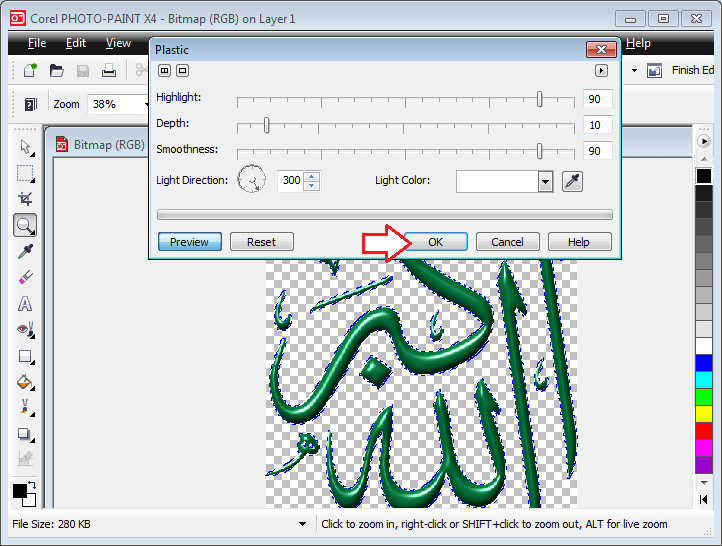Image resolution: width=722 pixels, height=546 pixels.
Task: Open the Light Color dropdown
Action: [x=545, y=181]
